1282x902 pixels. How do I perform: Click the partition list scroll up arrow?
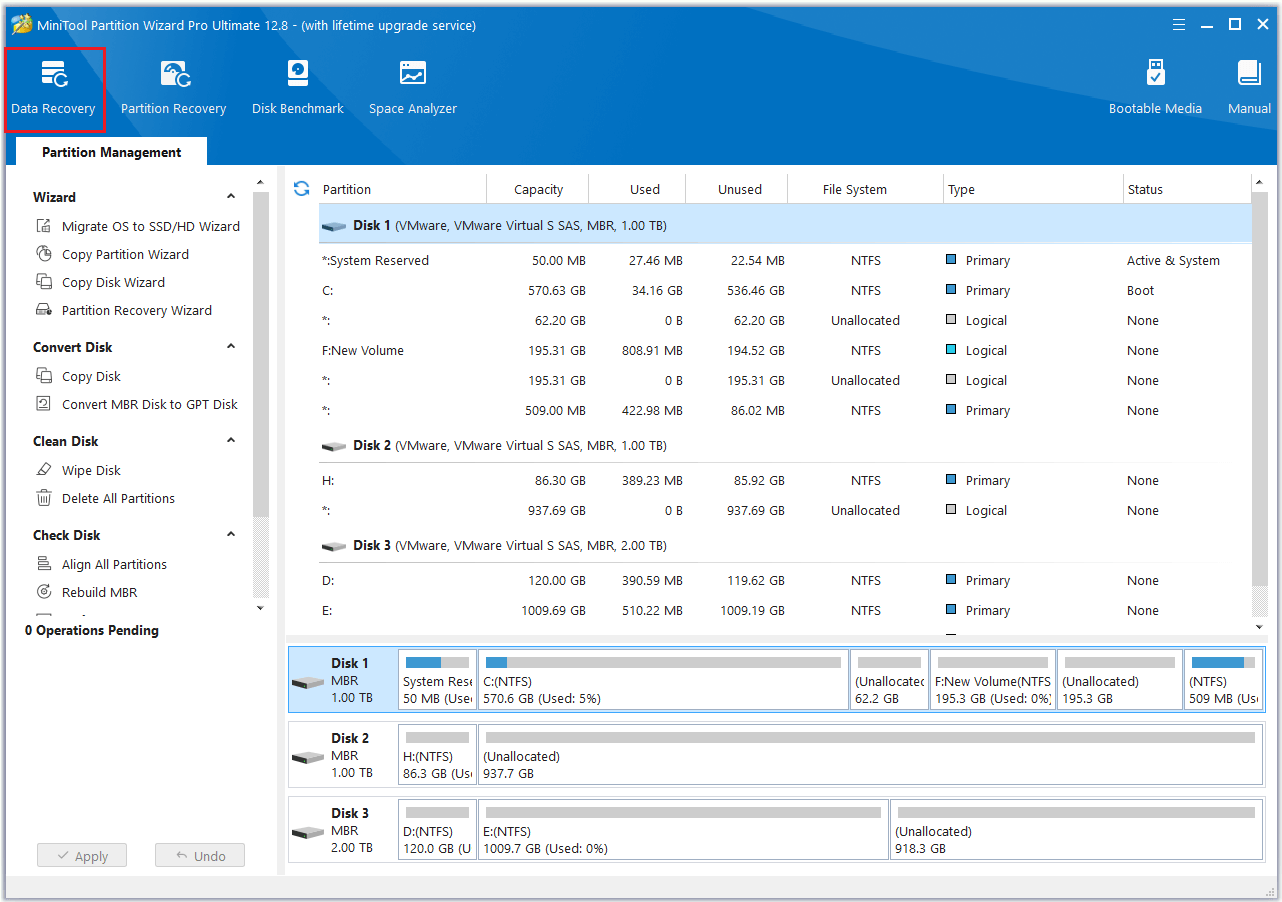pos(1259,183)
